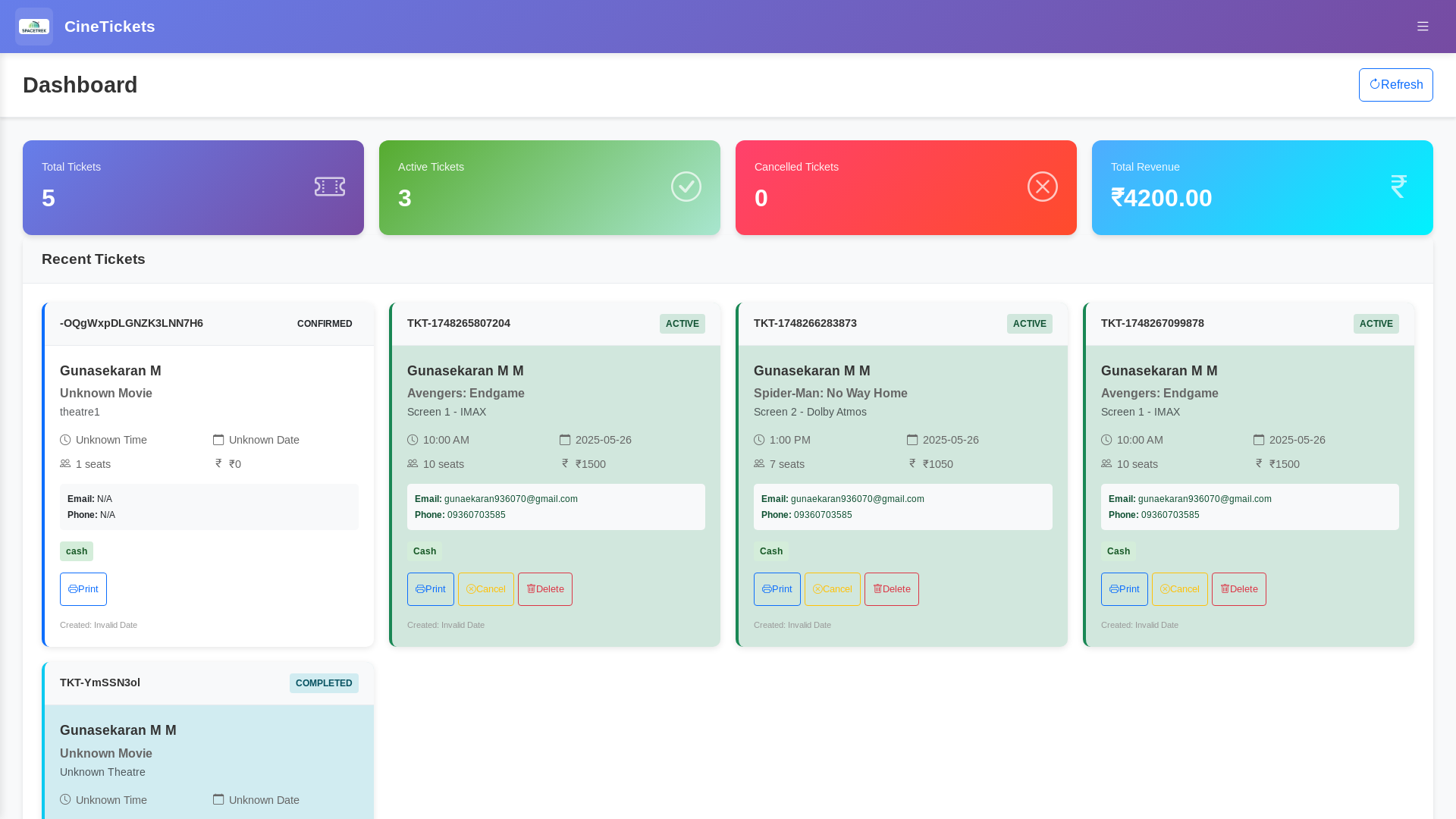Click the Cash badge on TKT-1748267099878
The width and height of the screenshot is (1456, 819).
coord(1119,551)
